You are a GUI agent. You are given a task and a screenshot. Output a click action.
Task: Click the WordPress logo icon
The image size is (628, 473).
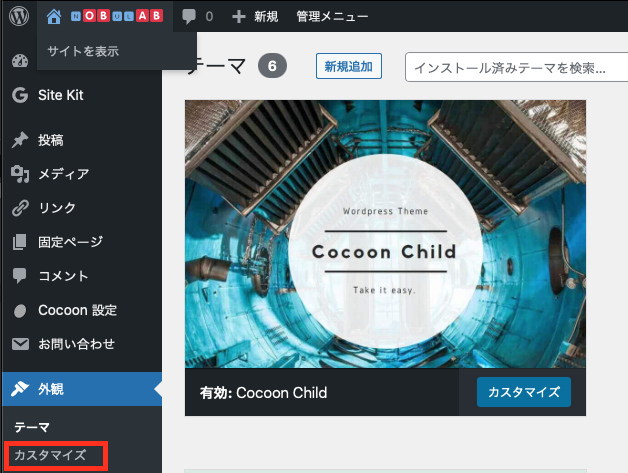click(x=19, y=16)
